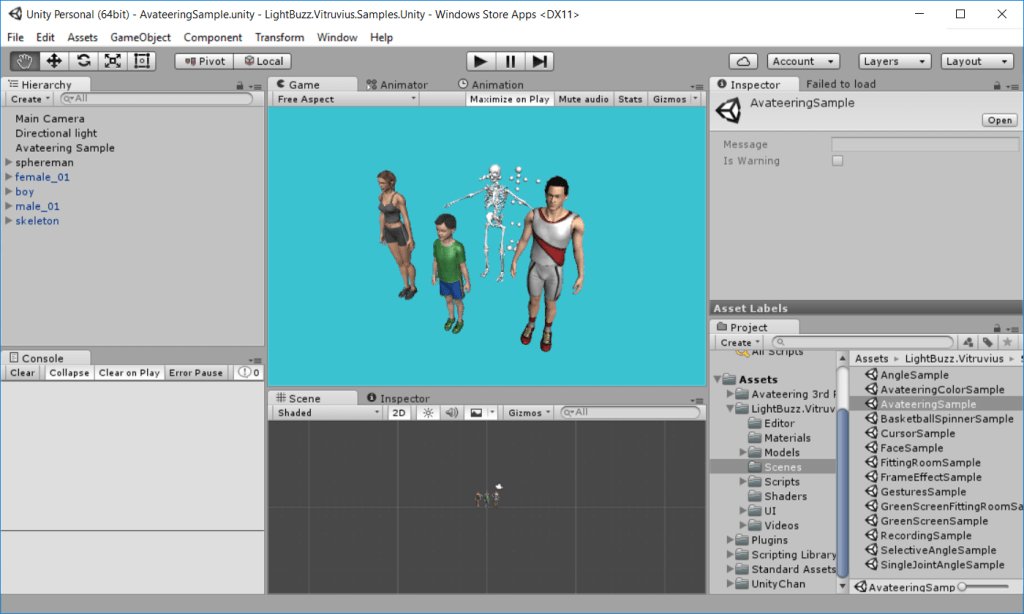Click the Step frame button
1024x614 pixels.
[539, 61]
